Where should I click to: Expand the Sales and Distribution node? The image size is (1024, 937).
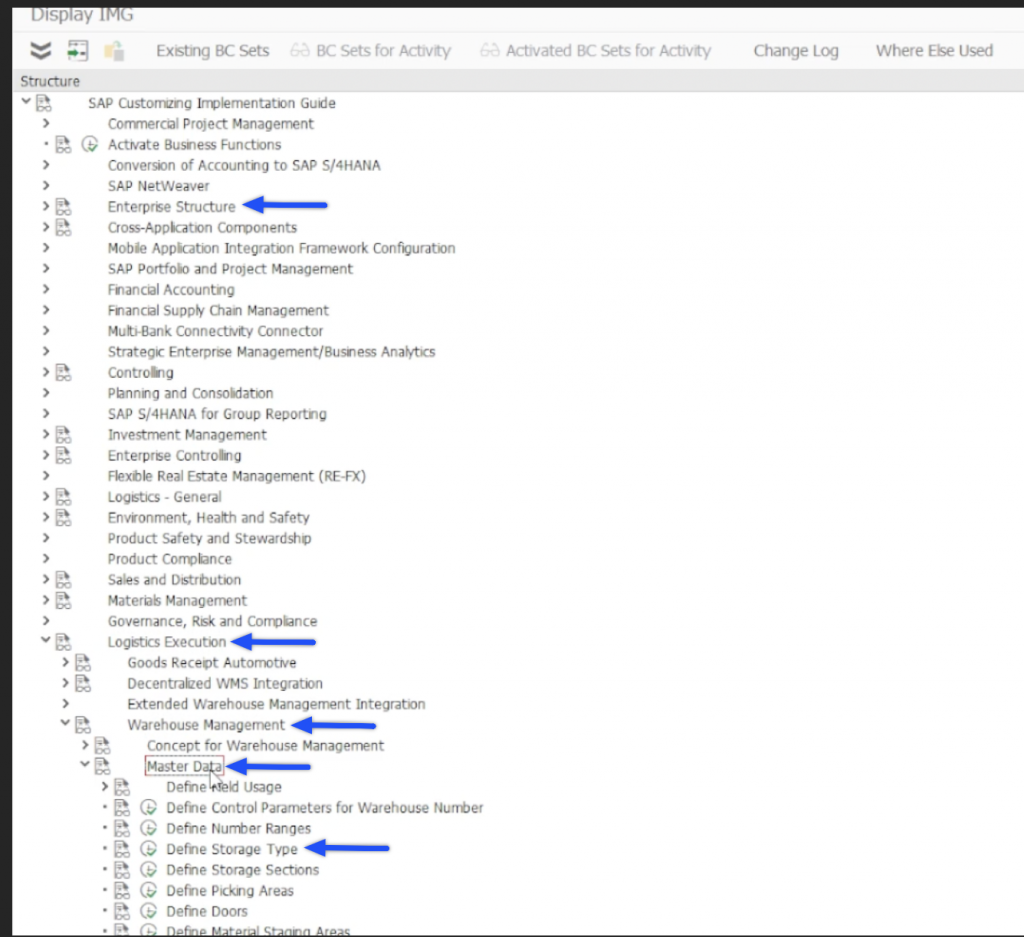tap(45, 580)
